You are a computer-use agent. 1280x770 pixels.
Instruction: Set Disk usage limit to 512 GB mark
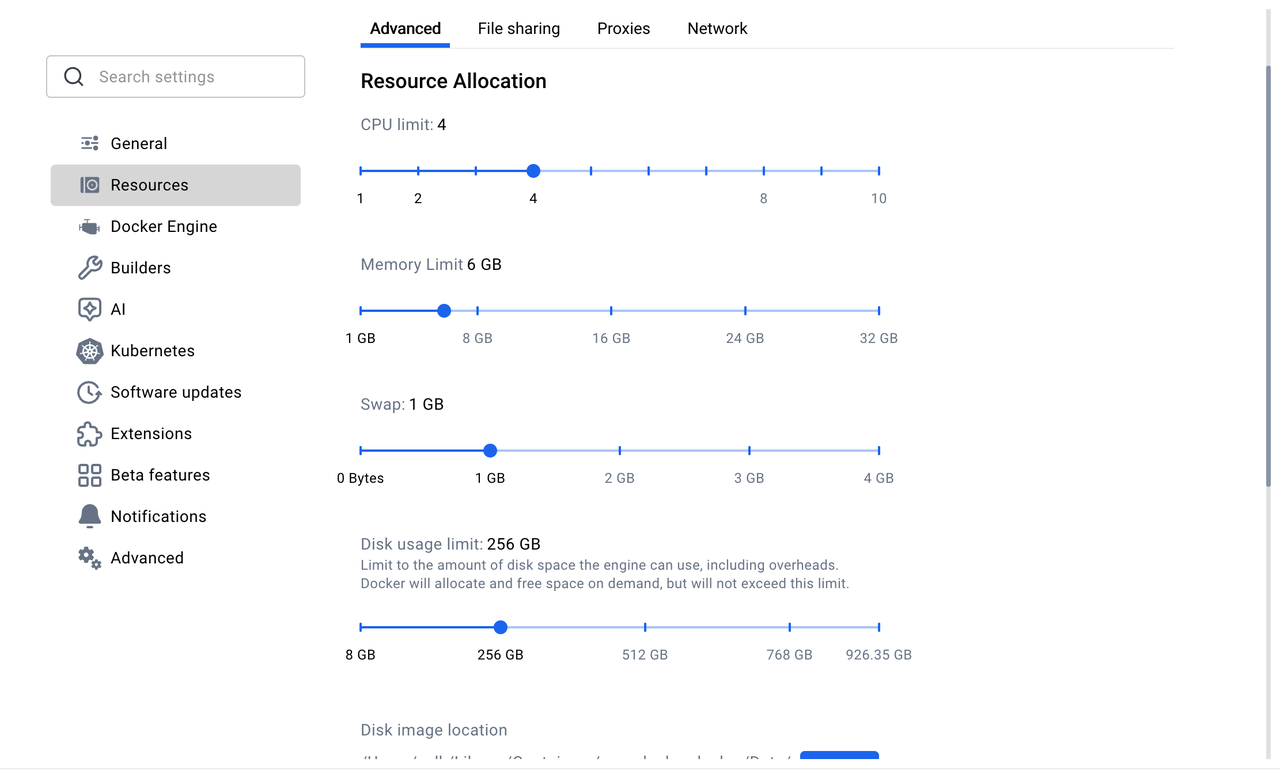[645, 628]
